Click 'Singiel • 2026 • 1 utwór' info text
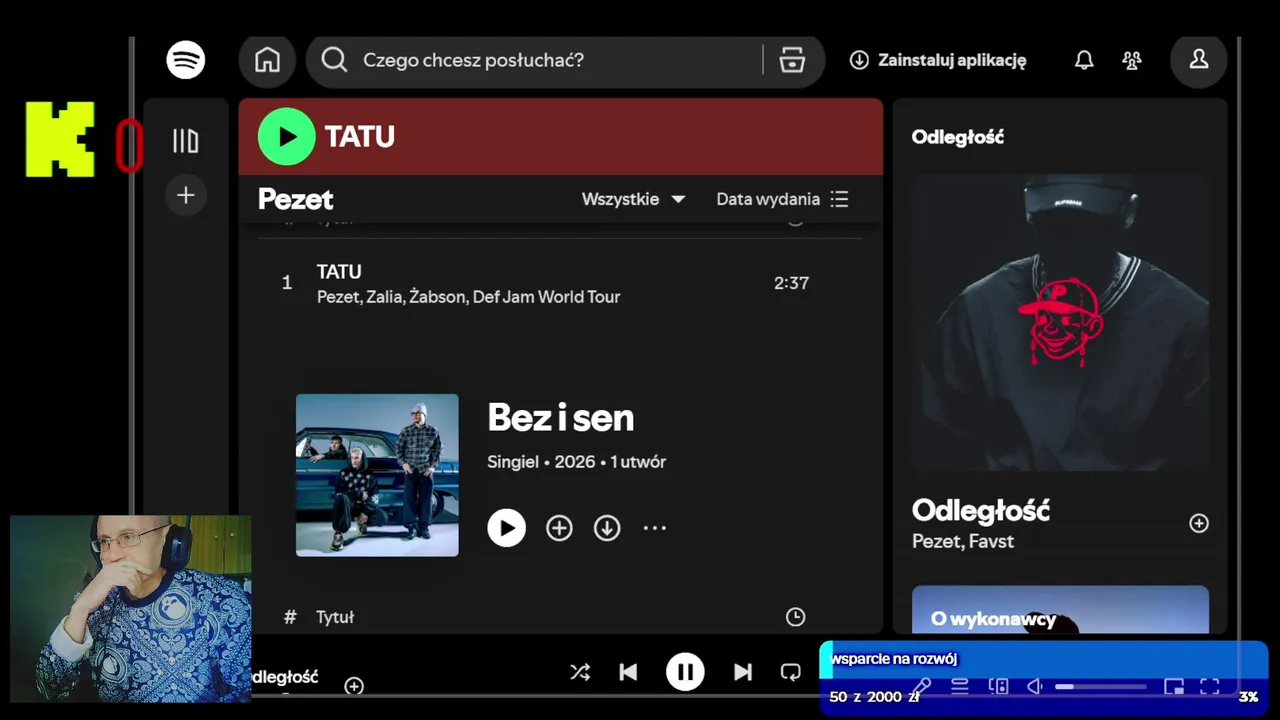Viewport: 1280px width, 720px height. click(576, 462)
